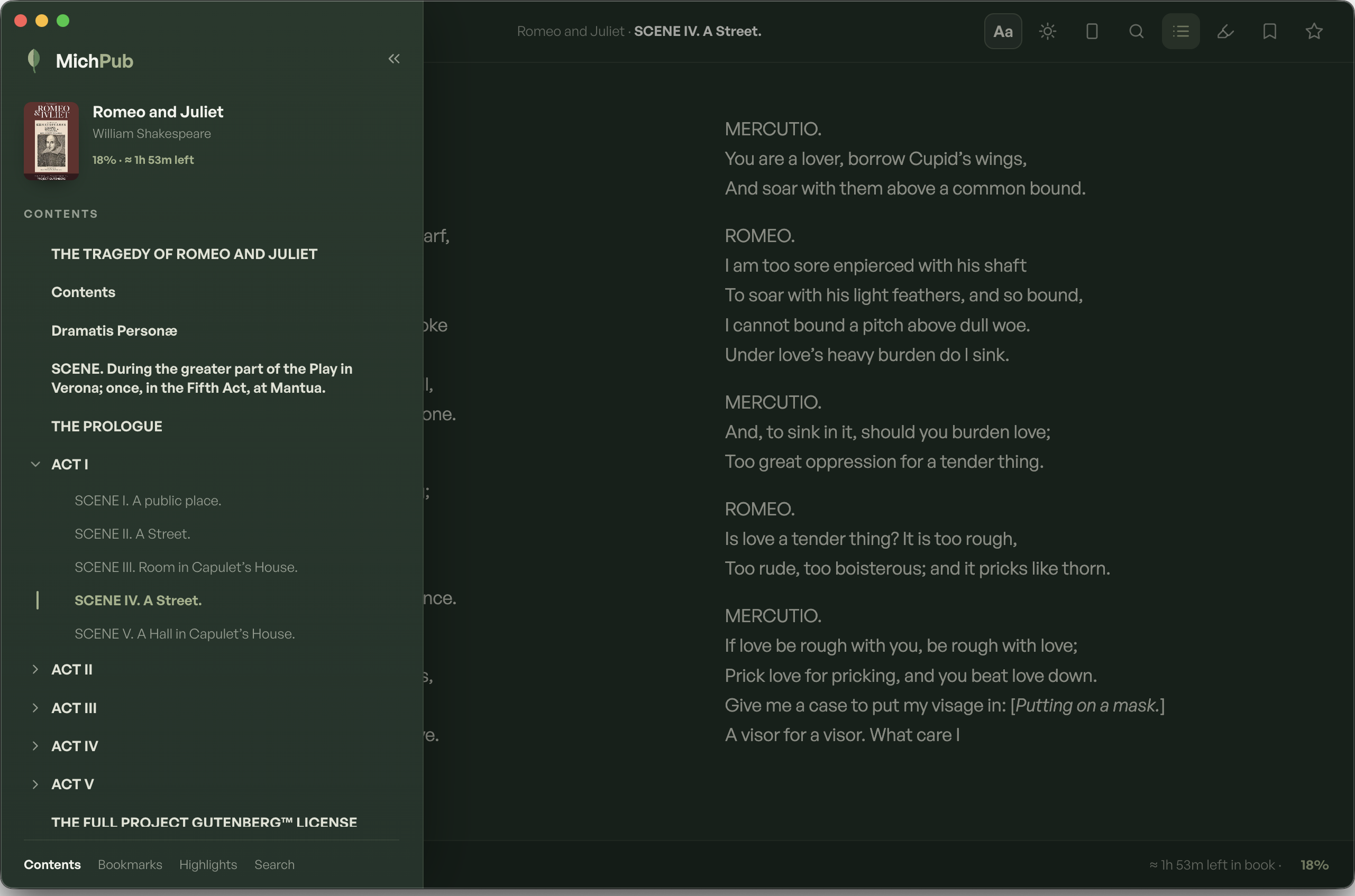Go to SCENE I. A public place.

[x=148, y=501]
